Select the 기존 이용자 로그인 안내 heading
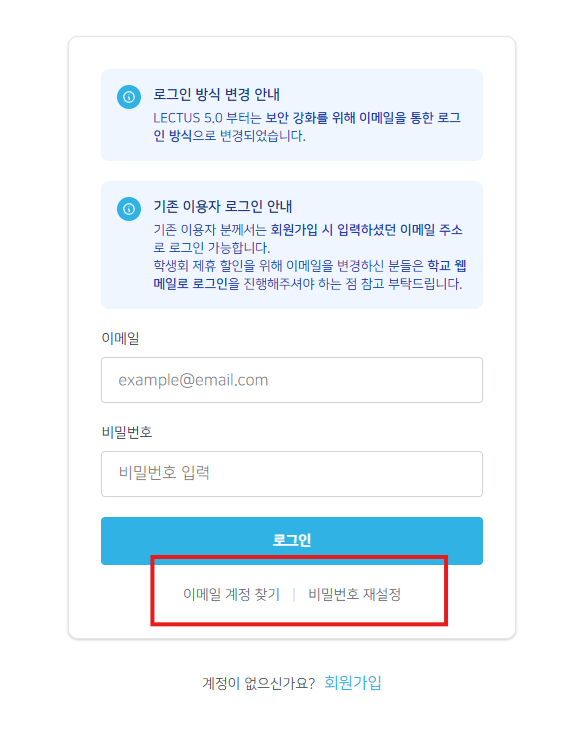 click(x=223, y=206)
